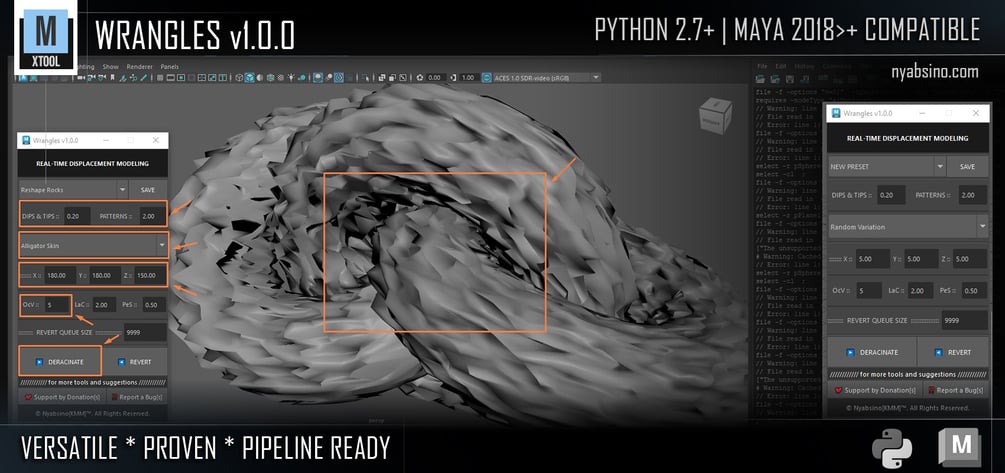Open the Renderer menu in viewport panel
The height and width of the screenshot is (473, 1005).
139,67
